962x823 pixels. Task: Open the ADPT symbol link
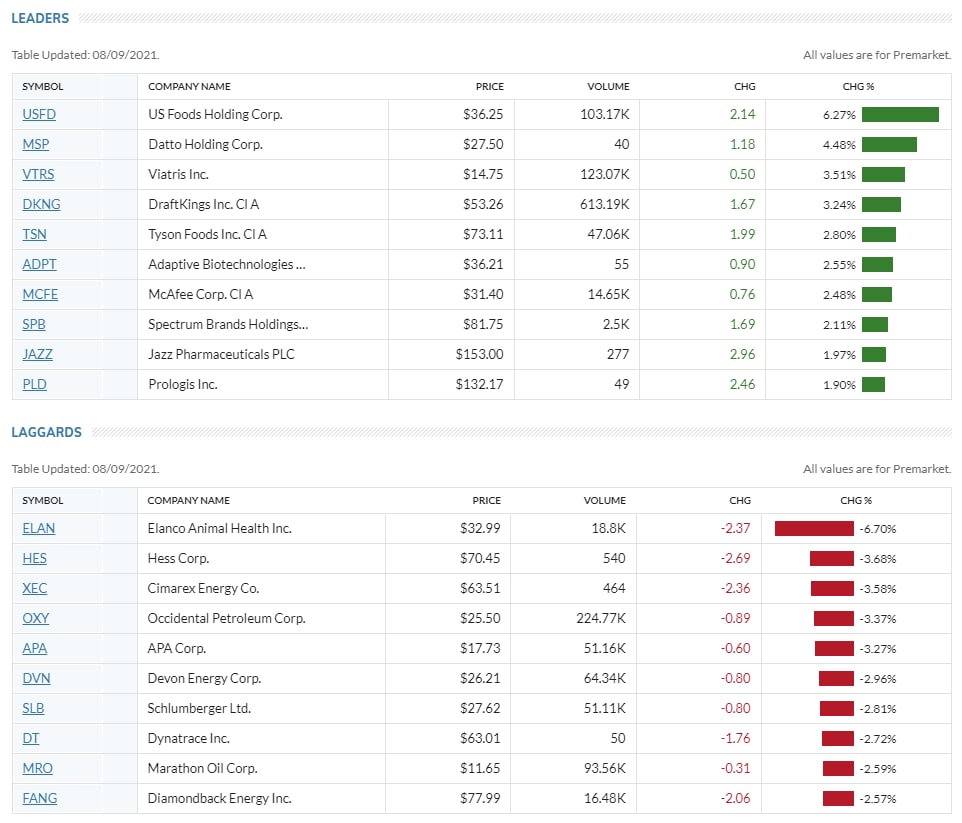[39, 265]
